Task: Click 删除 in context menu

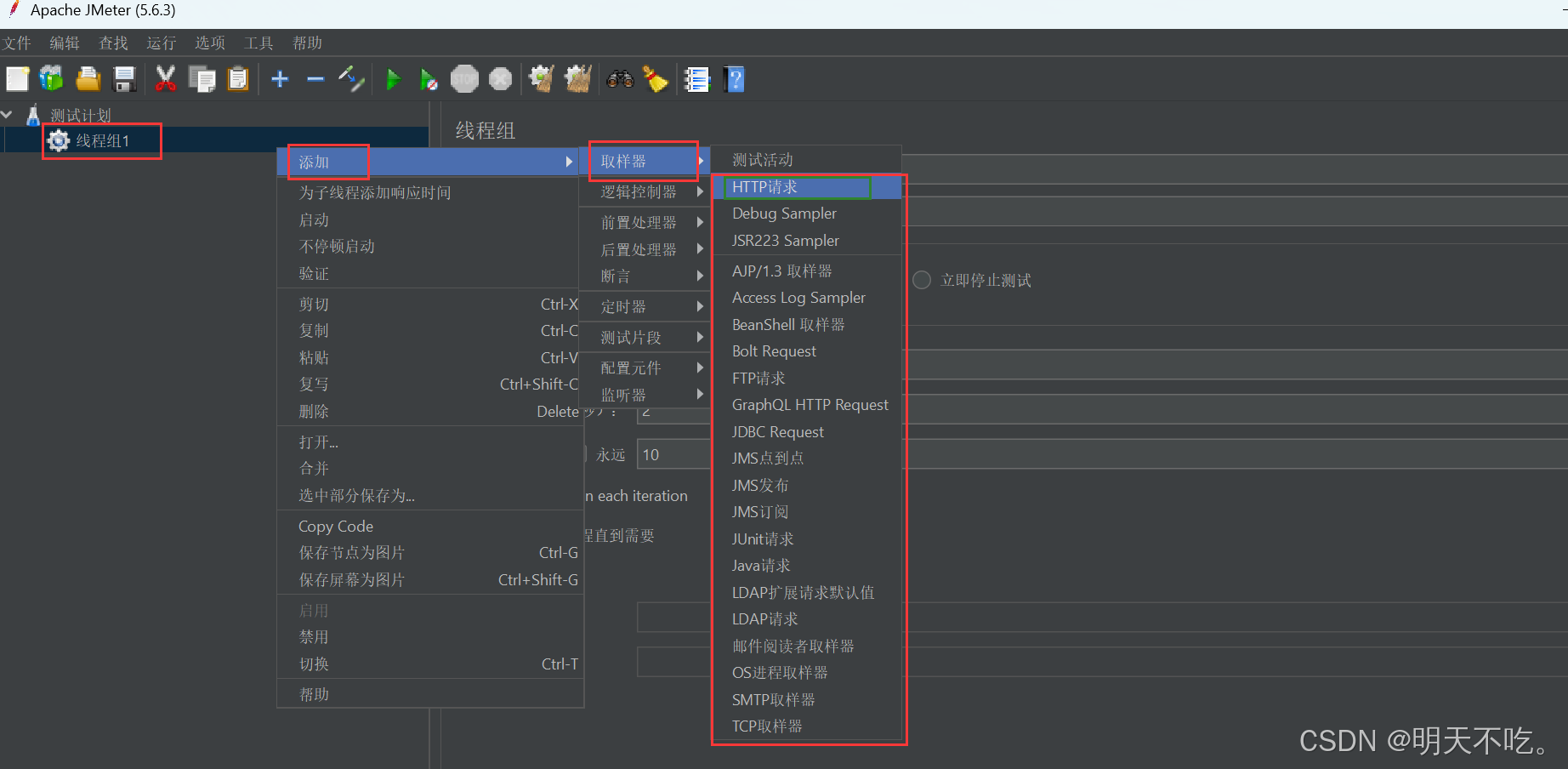Action: pos(430,411)
